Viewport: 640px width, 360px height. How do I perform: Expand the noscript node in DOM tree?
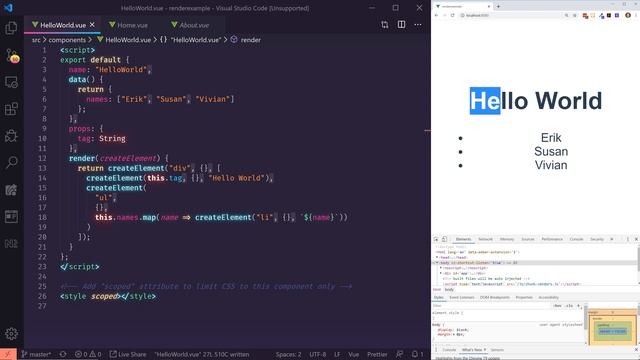tap(441, 268)
